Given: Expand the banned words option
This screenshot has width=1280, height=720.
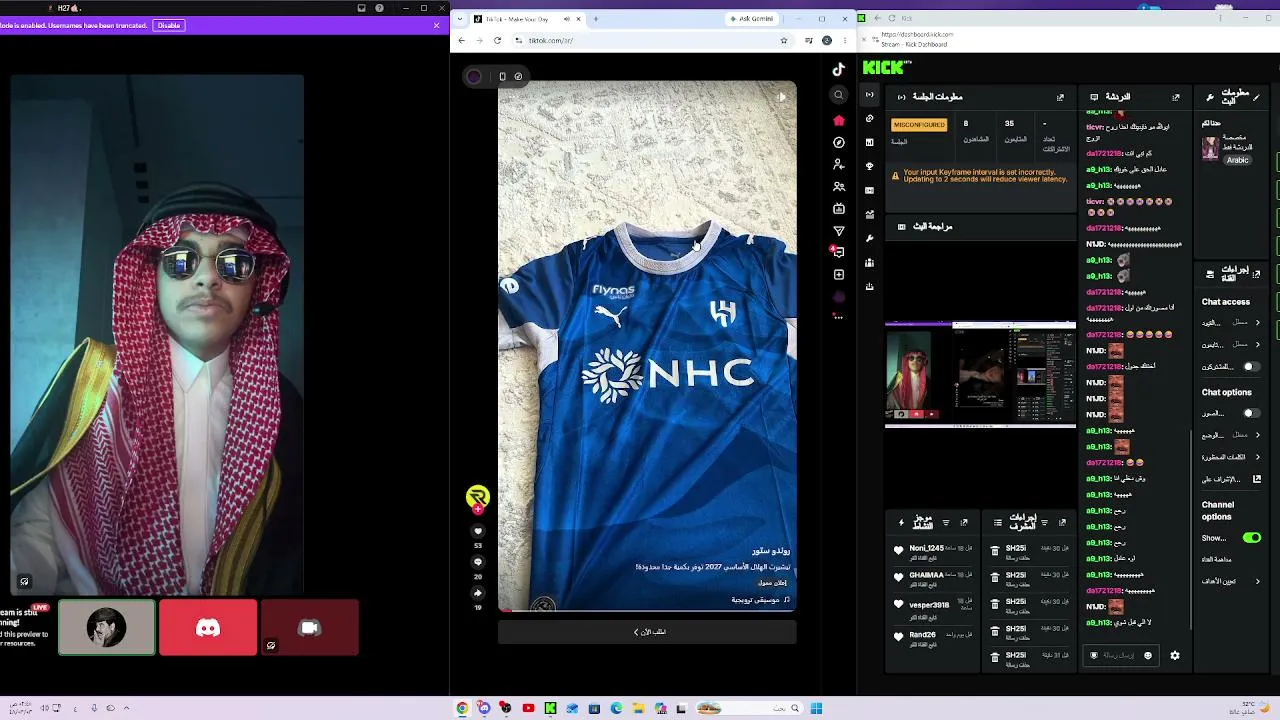Looking at the screenshot, I should pyautogui.click(x=1257, y=457).
